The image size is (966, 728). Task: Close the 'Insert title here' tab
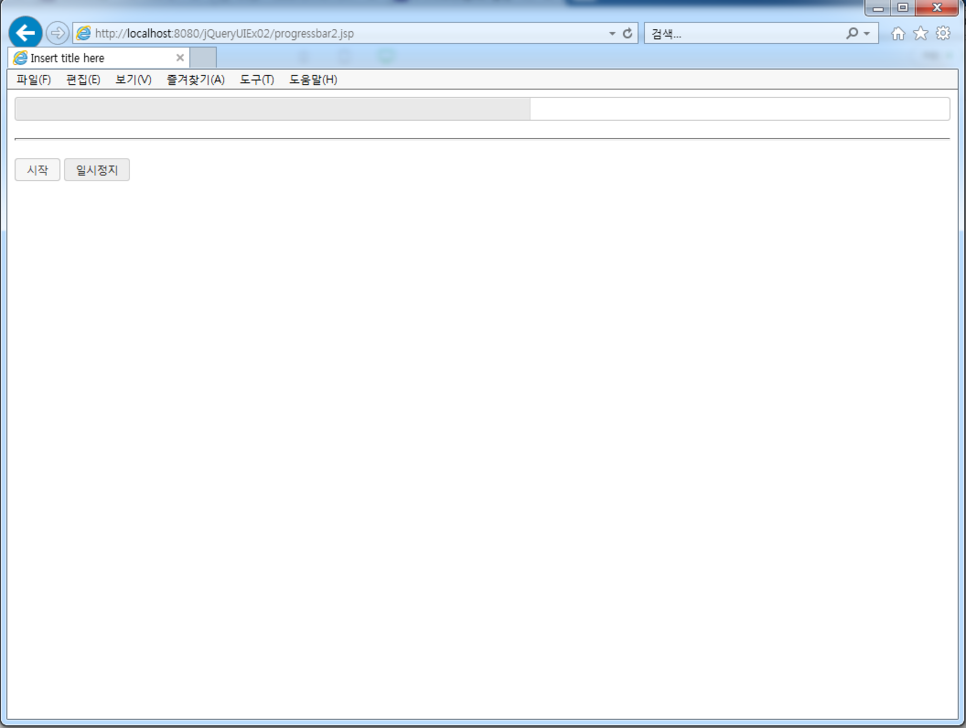tap(180, 58)
